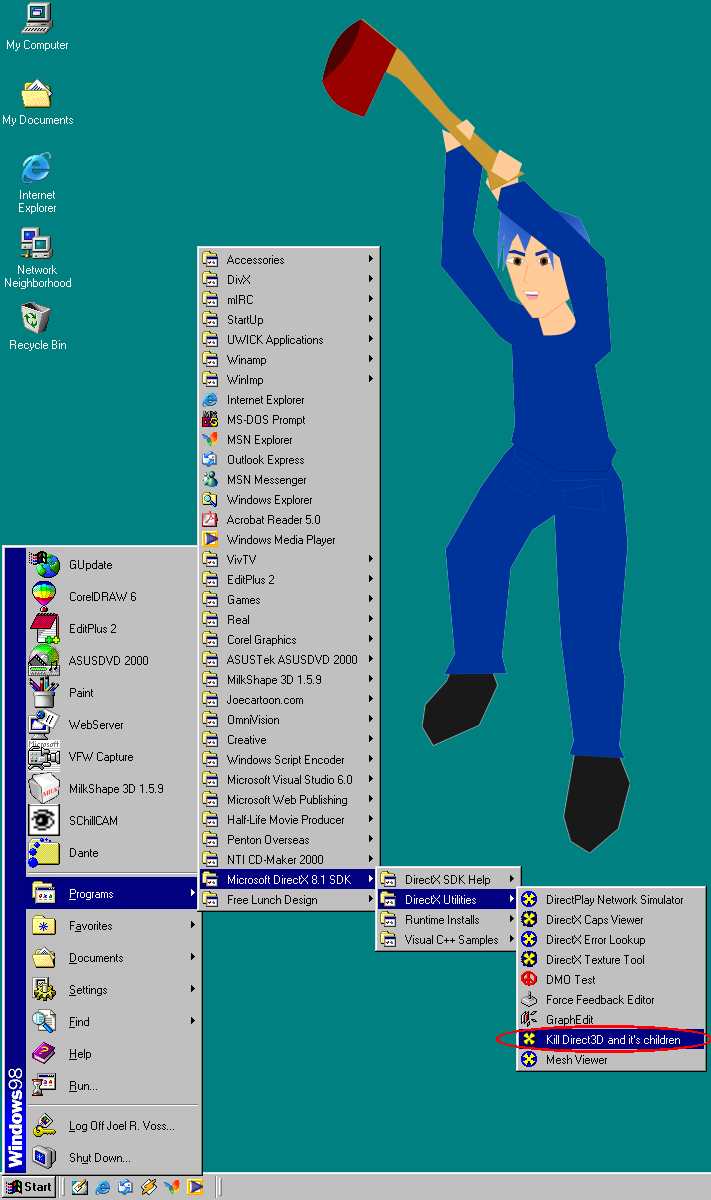Open SChillCAM from the Start menu
711x1200 pixels.
[113, 821]
